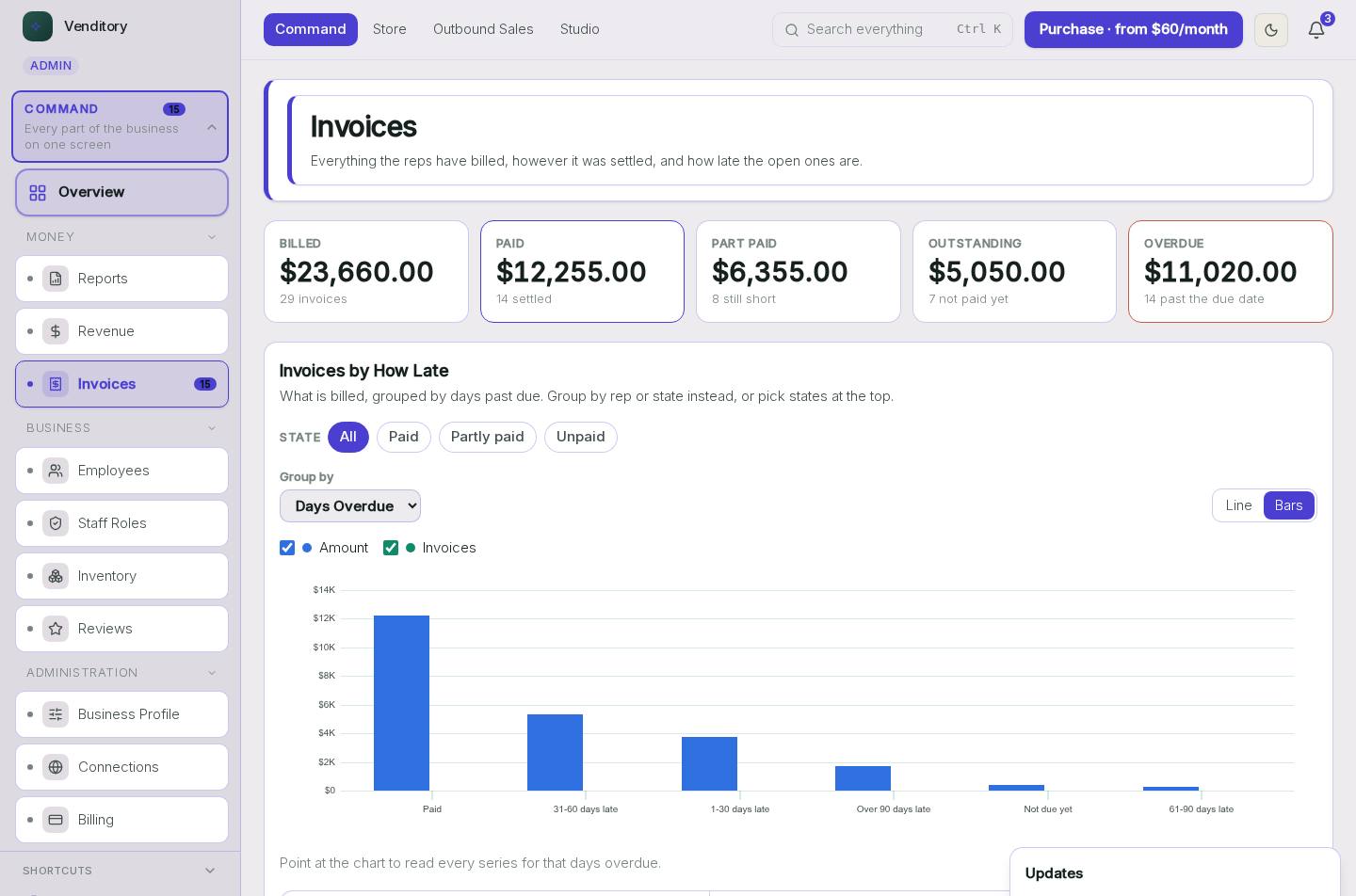
Task: Open the Command top tab
Action: click(311, 30)
